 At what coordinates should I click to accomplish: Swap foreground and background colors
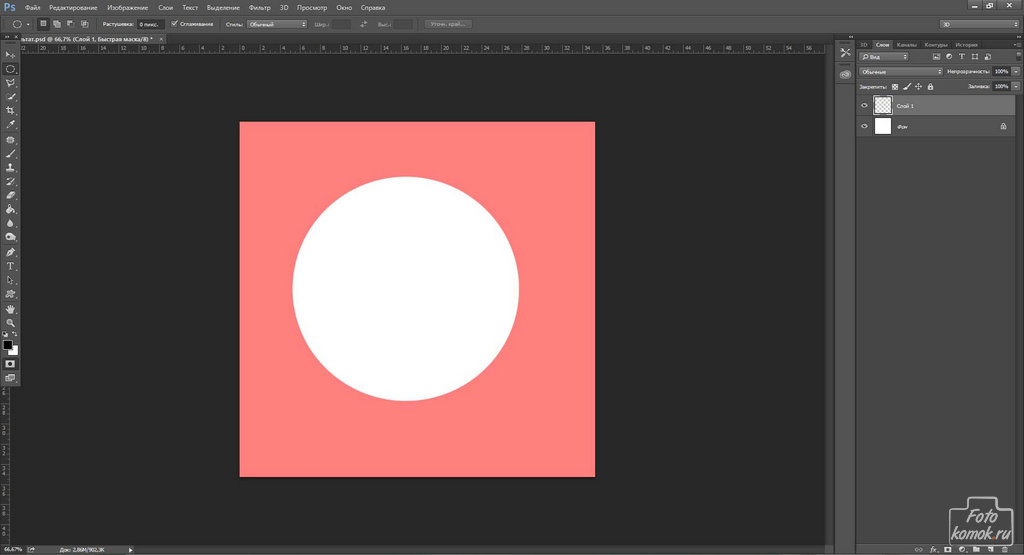coord(15,334)
